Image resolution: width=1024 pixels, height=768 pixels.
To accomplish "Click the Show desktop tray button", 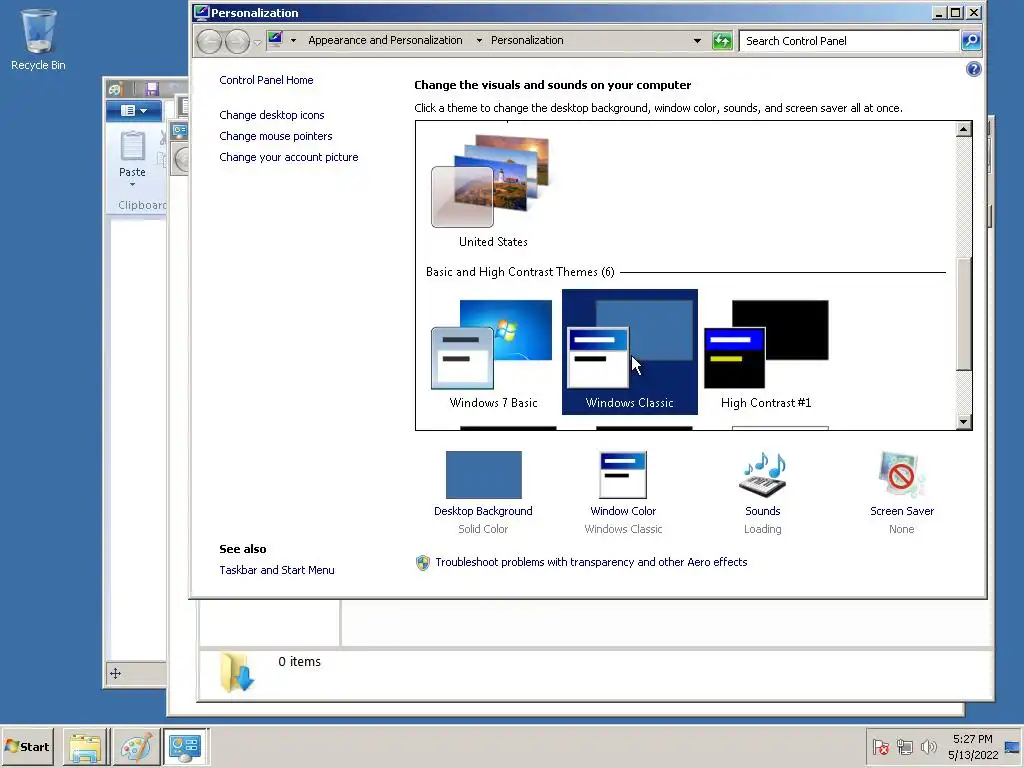I will (x=1013, y=746).
